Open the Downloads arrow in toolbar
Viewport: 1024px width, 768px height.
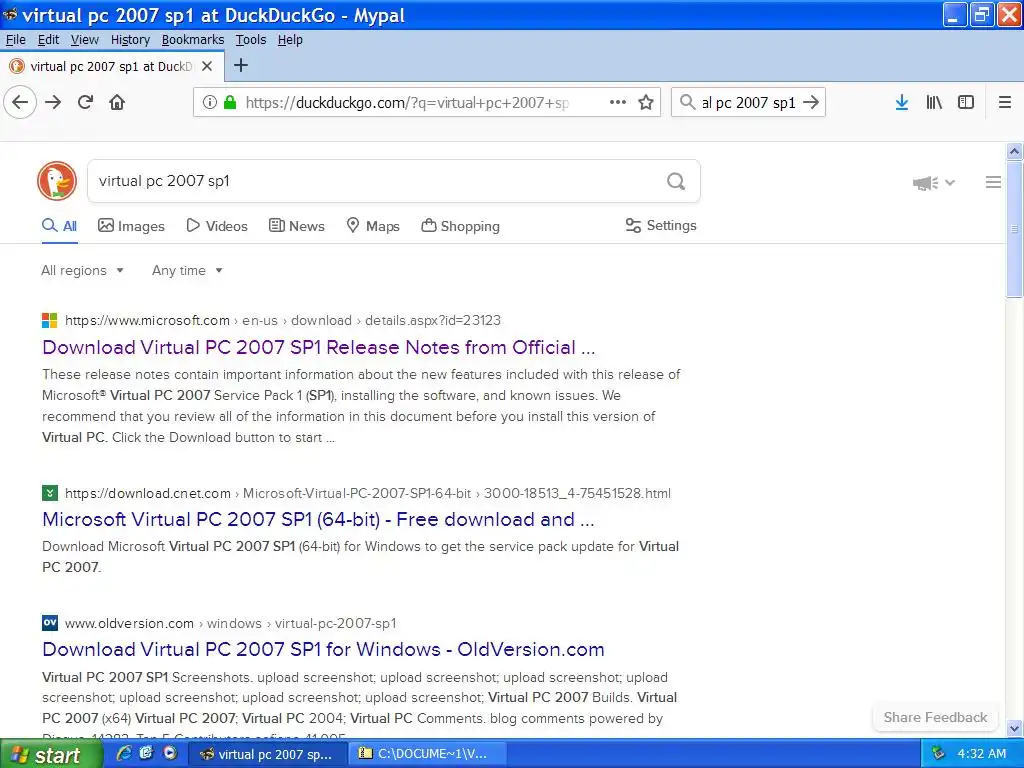point(902,103)
